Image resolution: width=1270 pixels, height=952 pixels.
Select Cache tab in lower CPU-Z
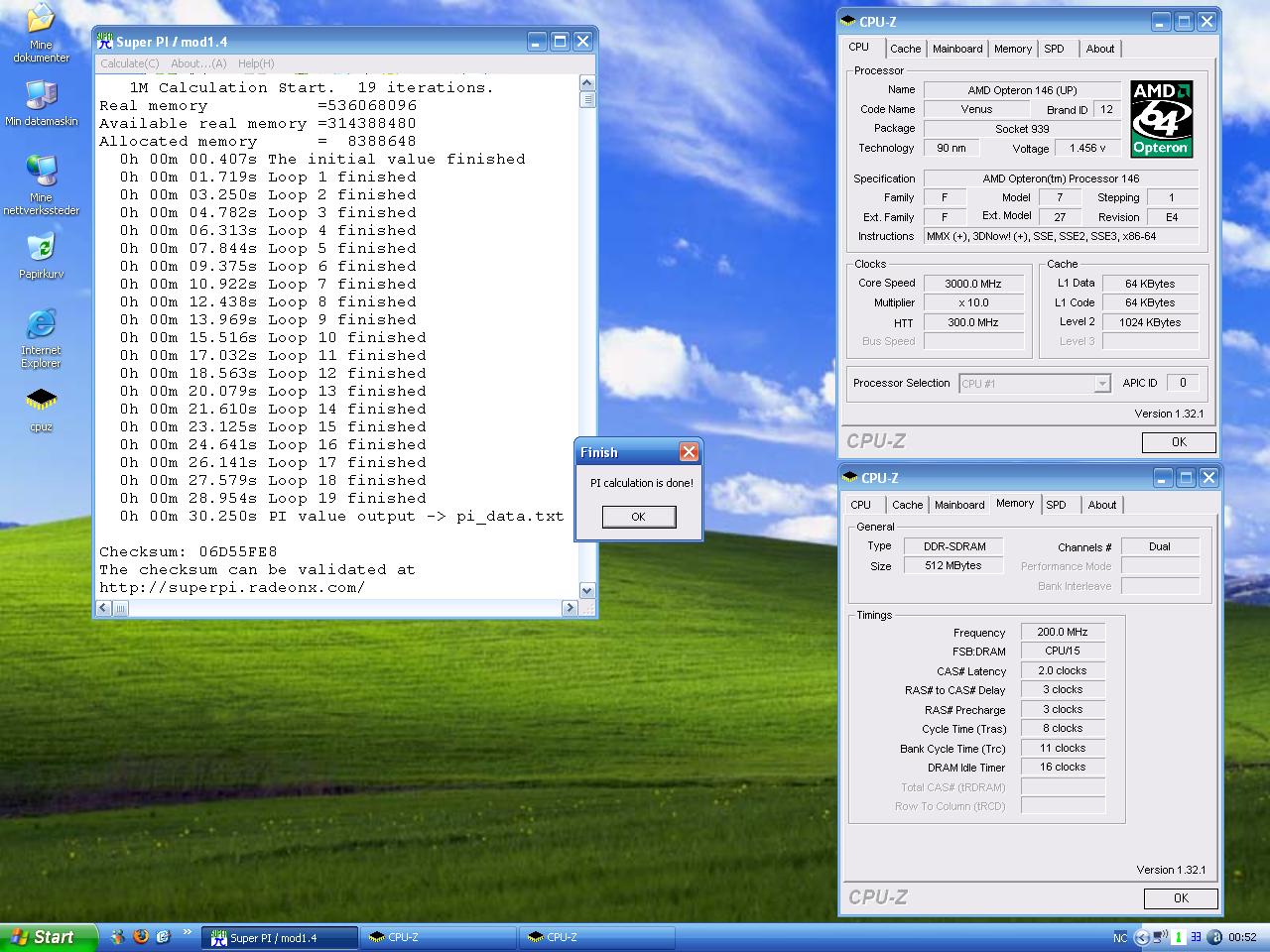[x=907, y=505]
